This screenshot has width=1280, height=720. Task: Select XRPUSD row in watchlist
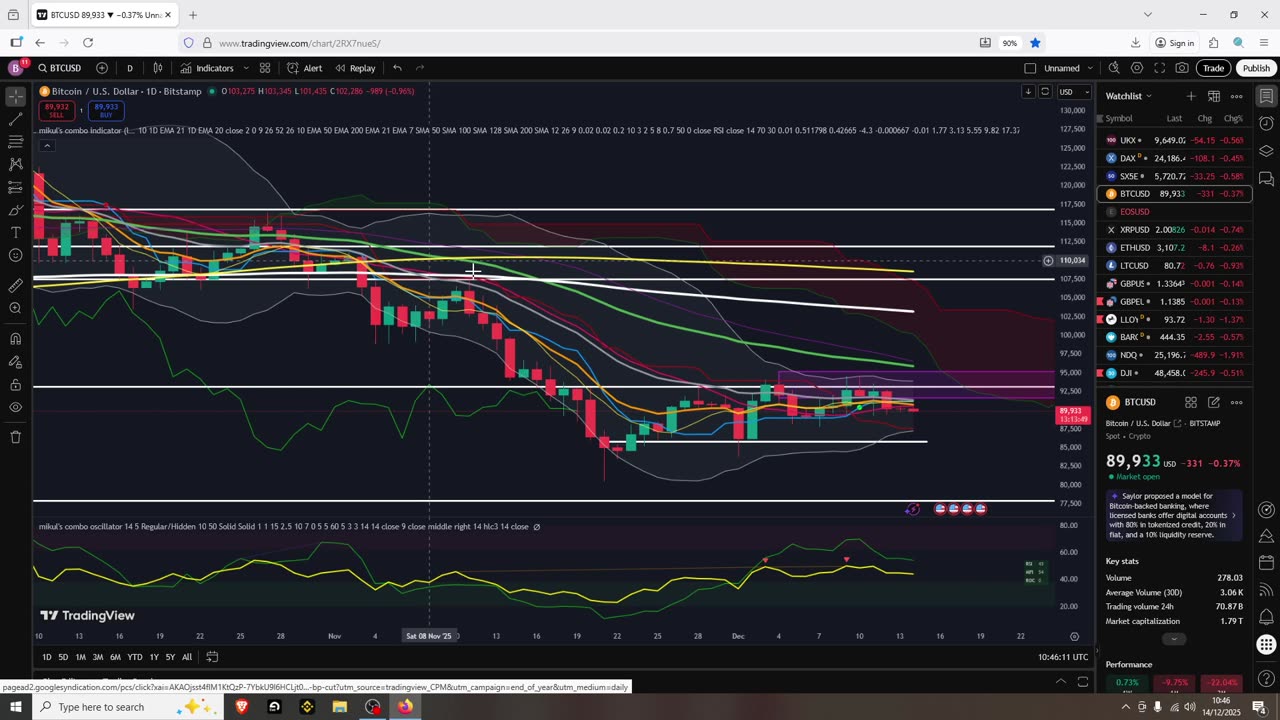coord(1174,230)
